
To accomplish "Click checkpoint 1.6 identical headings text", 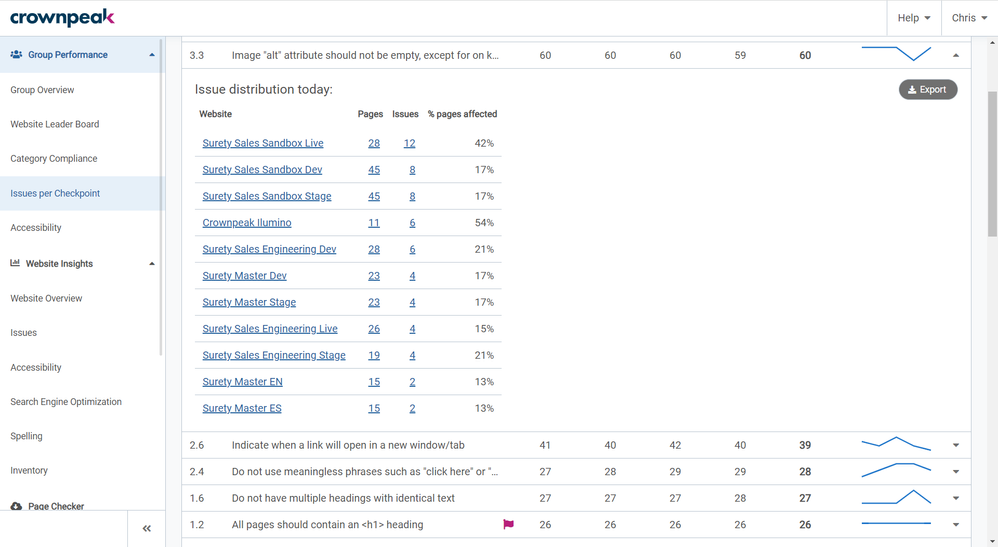I will point(343,499).
